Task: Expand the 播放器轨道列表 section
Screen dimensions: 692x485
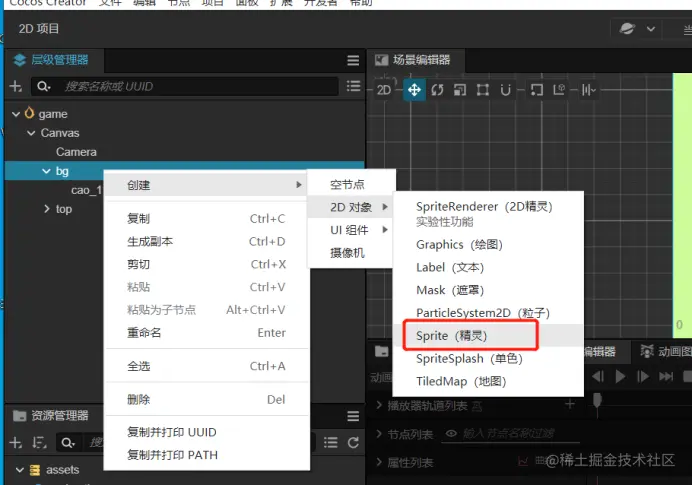Action: (x=379, y=405)
